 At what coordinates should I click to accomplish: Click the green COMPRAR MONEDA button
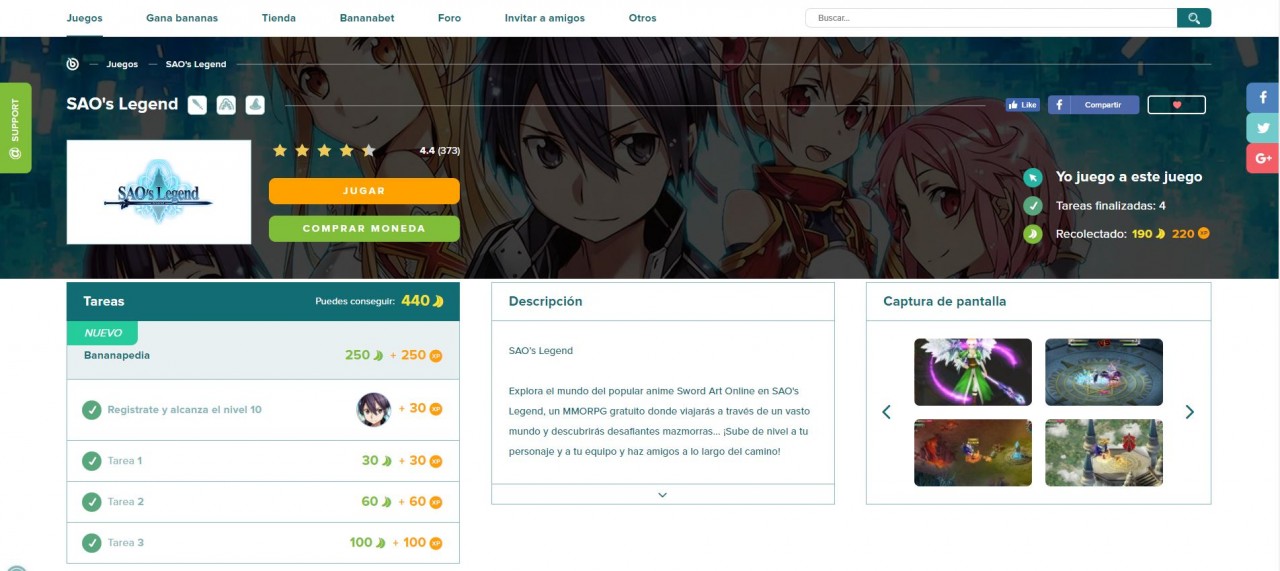pyautogui.click(x=364, y=229)
